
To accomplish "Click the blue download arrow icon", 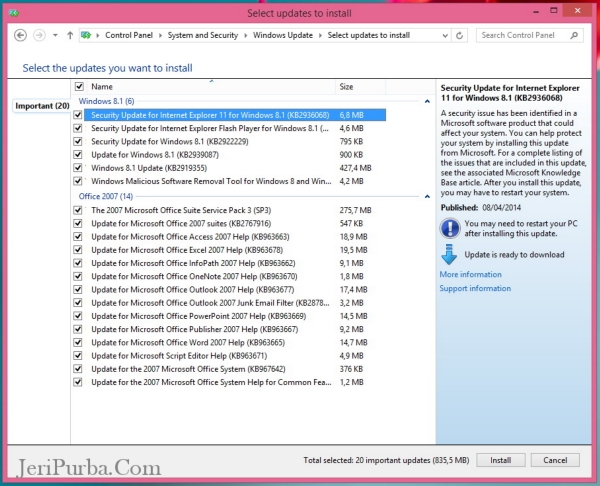I will point(449,255).
